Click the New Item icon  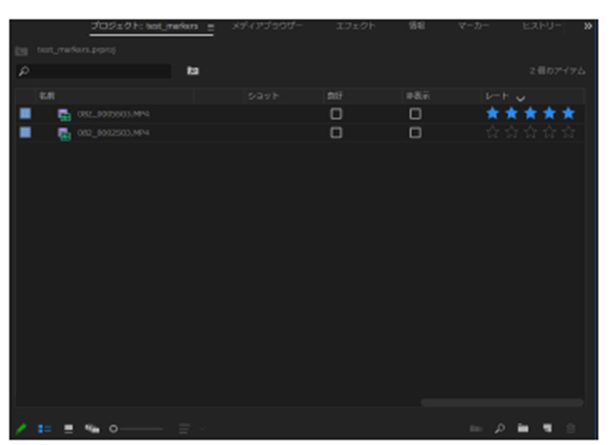pyautogui.click(x=547, y=428)
